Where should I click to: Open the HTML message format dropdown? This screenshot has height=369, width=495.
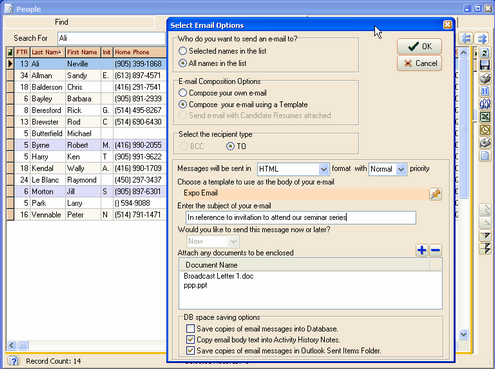tap(323, 169)
